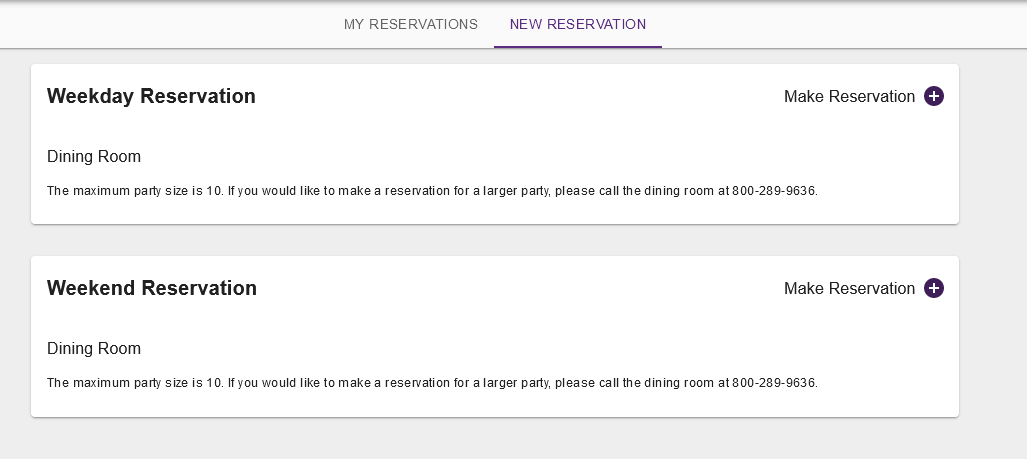The image size is (1027, 459).
Task: Click the plus icon for Weekend Reservation
Action: [934, 288]
